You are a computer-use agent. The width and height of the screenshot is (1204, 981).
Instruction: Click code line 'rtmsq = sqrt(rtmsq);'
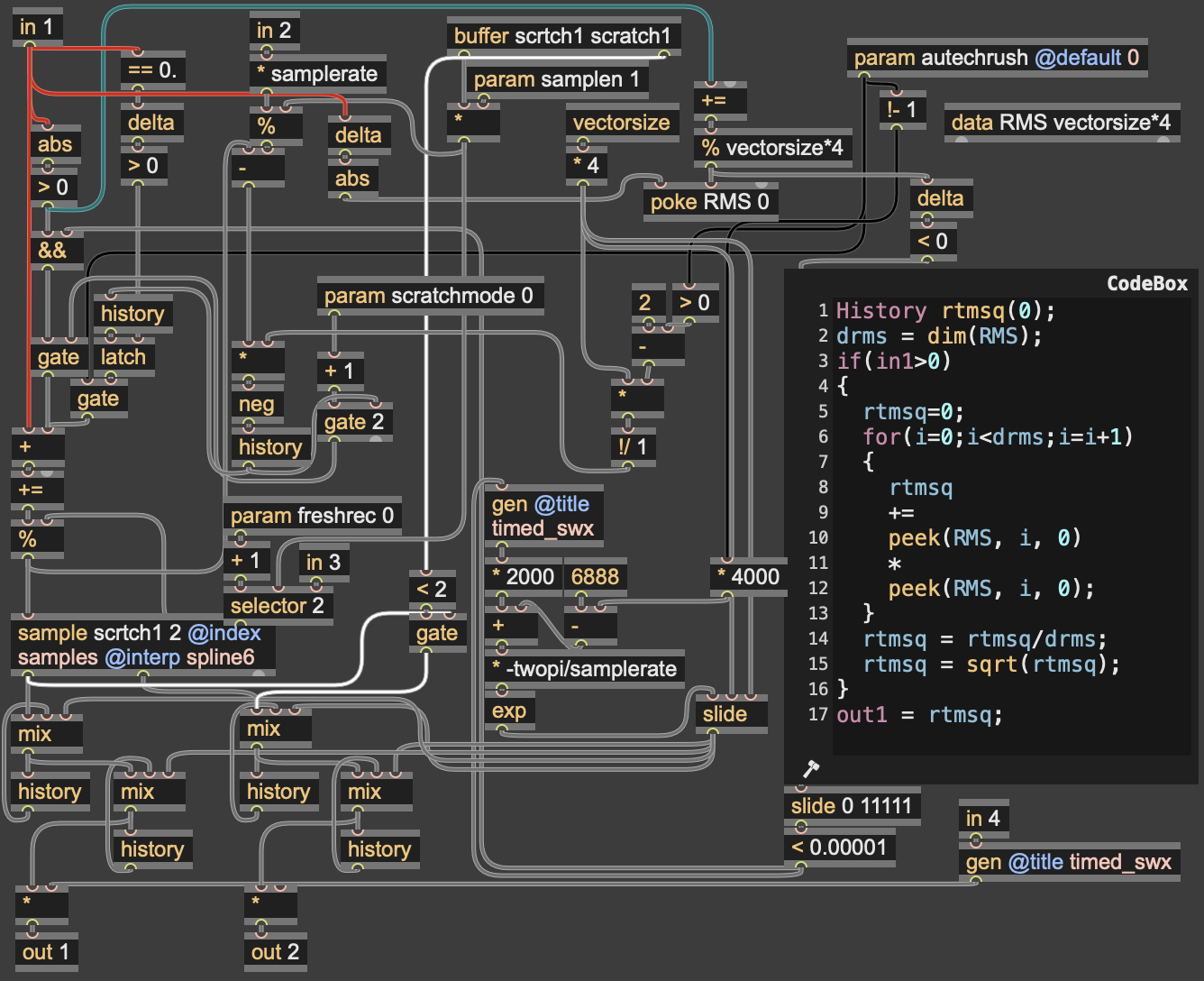(x=991, y=665)
